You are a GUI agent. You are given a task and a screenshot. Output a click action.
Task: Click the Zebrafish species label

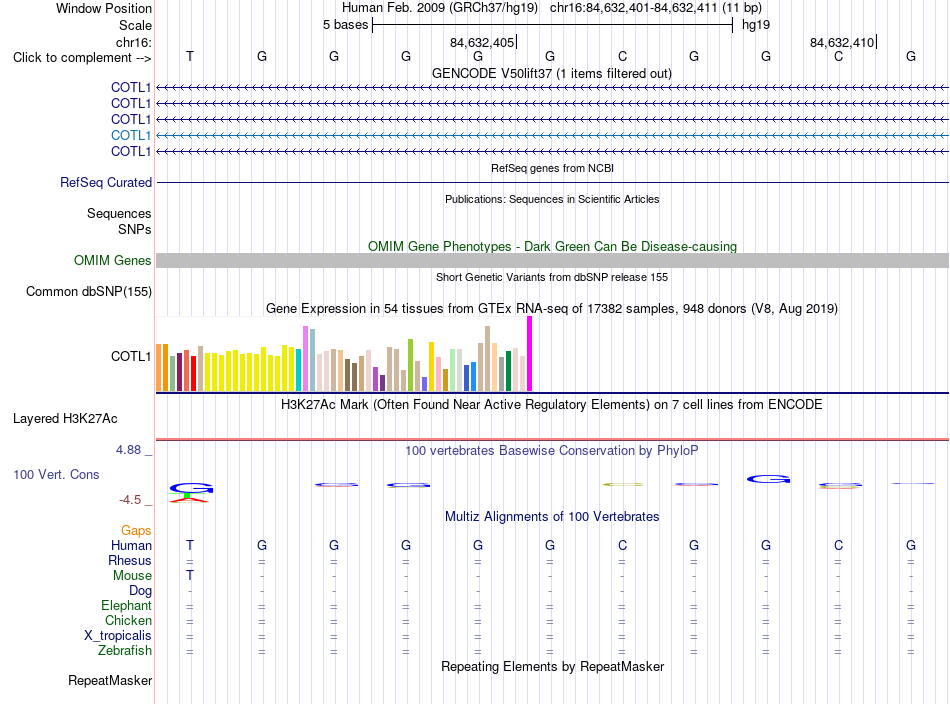click(x=125, y=650)
